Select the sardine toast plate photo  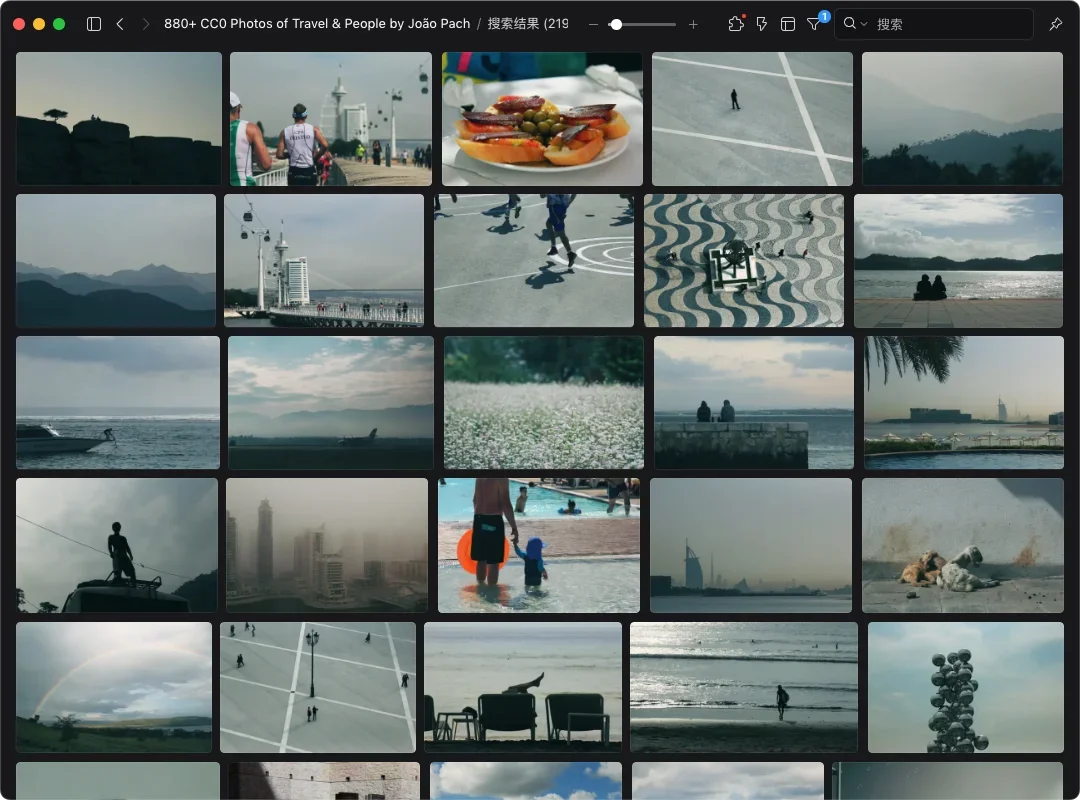click(x=542, y=119)
